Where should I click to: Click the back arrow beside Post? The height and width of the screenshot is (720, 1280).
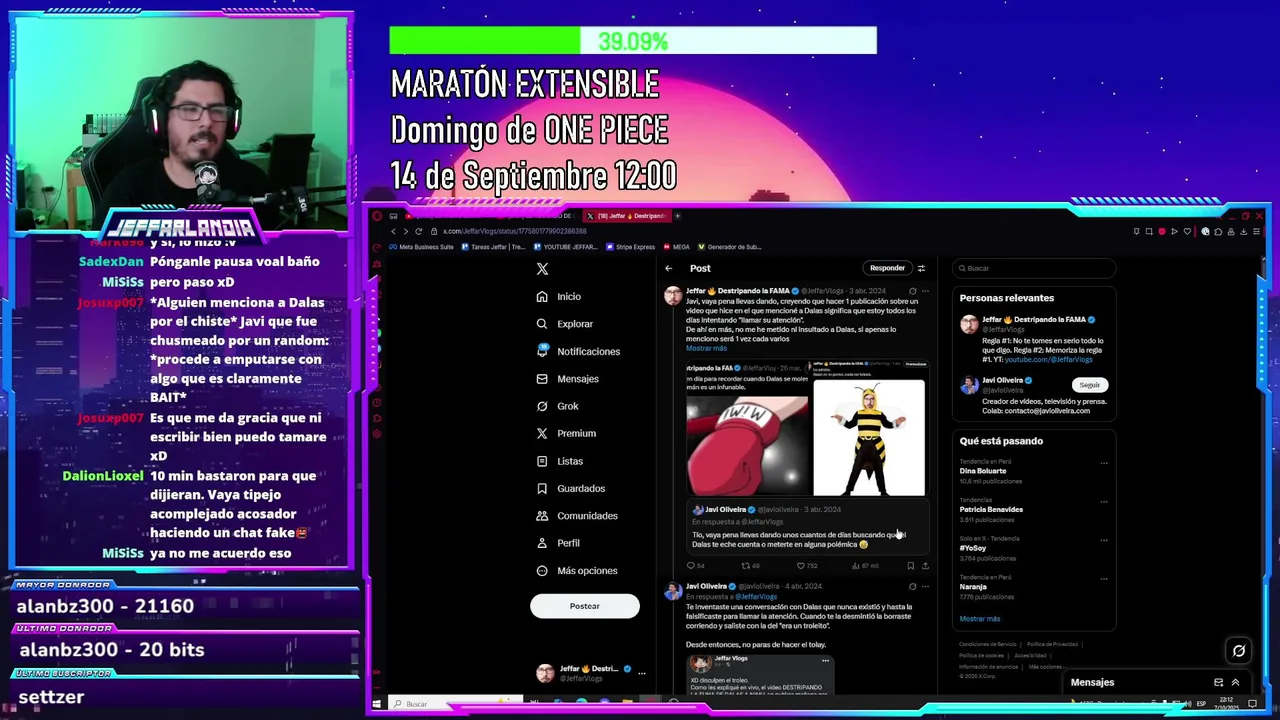pos(669,268)
